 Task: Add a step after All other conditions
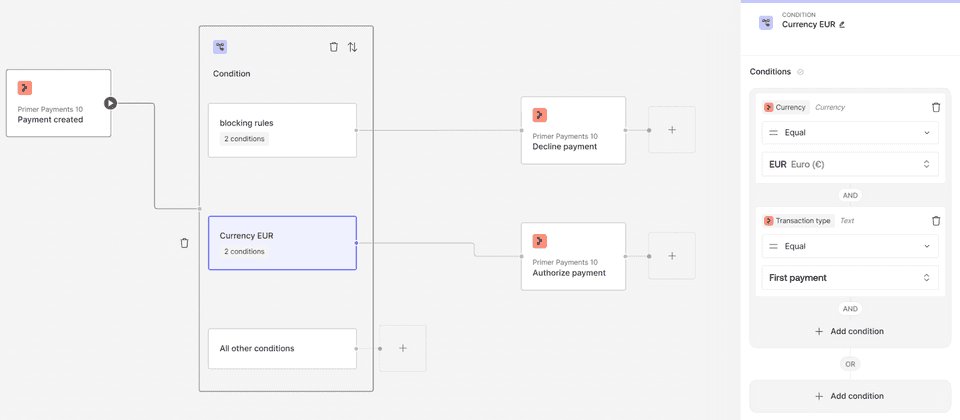(x=403, y=348)
